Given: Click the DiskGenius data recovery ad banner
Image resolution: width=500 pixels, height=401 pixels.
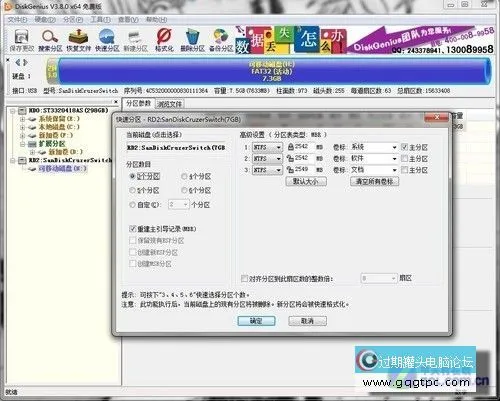Looking at the screenshot, I should pyautogui.click(x=364, y=39).
